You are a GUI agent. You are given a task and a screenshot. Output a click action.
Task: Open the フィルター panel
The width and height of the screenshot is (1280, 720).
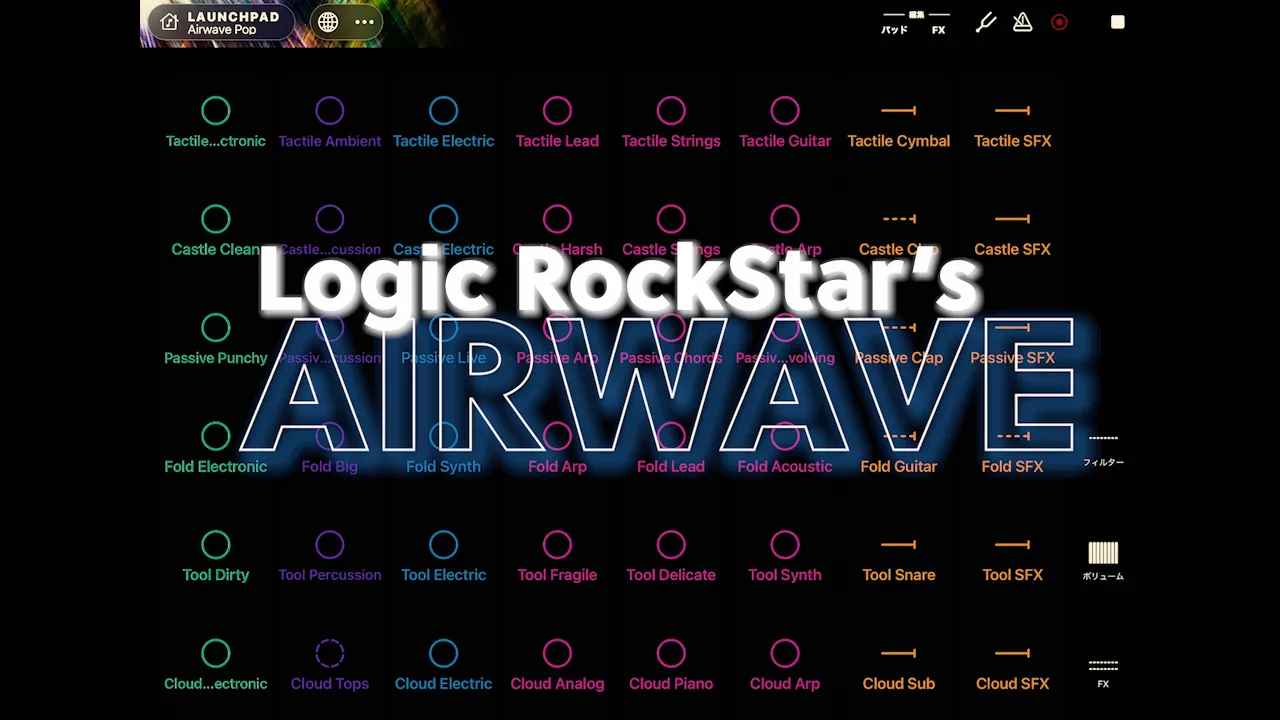coord(1103,450)
